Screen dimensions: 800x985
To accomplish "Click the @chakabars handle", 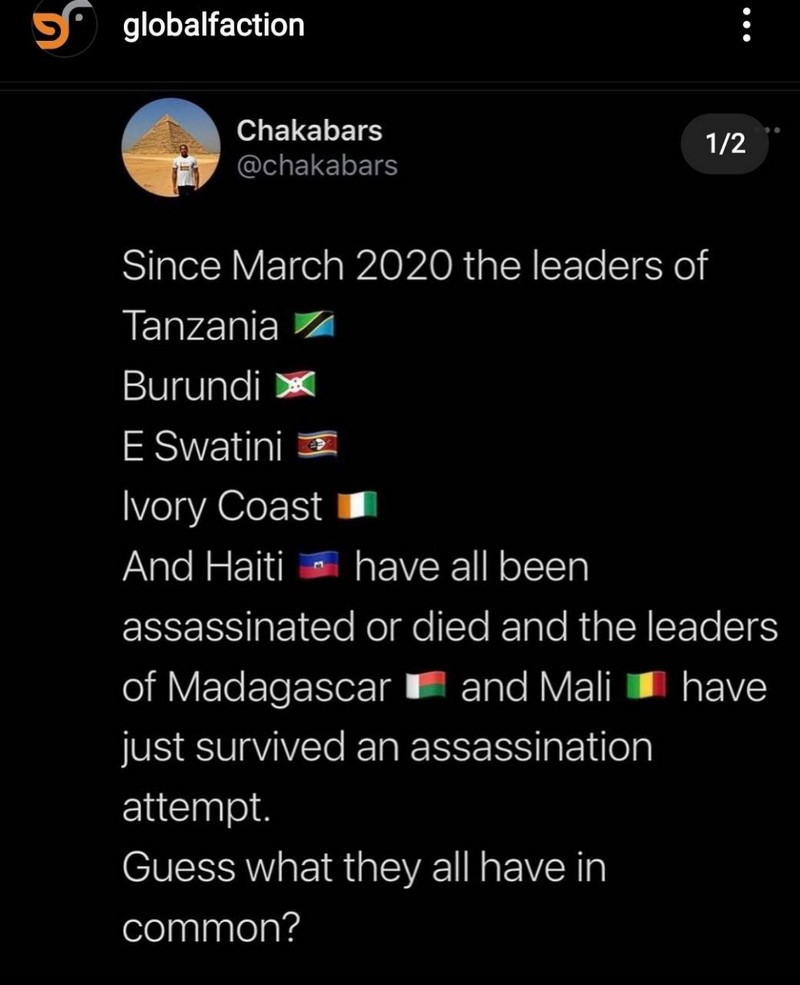I will [x=316, y=165].
